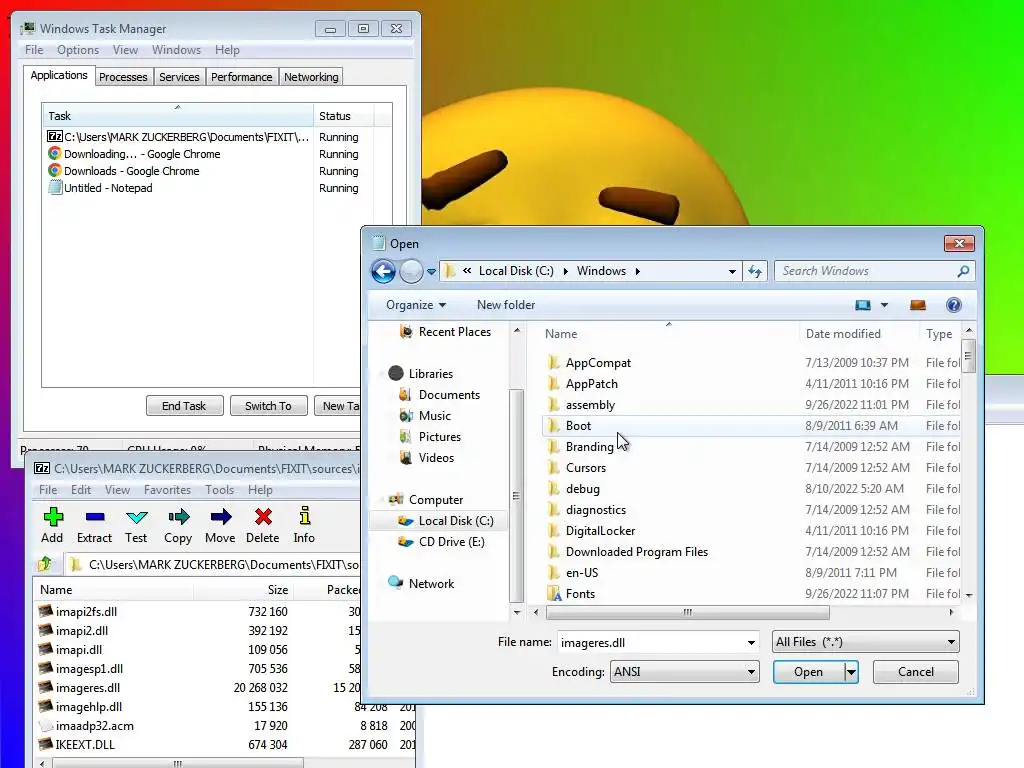Click the 7-Zip Move icon
1024x768 pixels.
coord(221,517)
